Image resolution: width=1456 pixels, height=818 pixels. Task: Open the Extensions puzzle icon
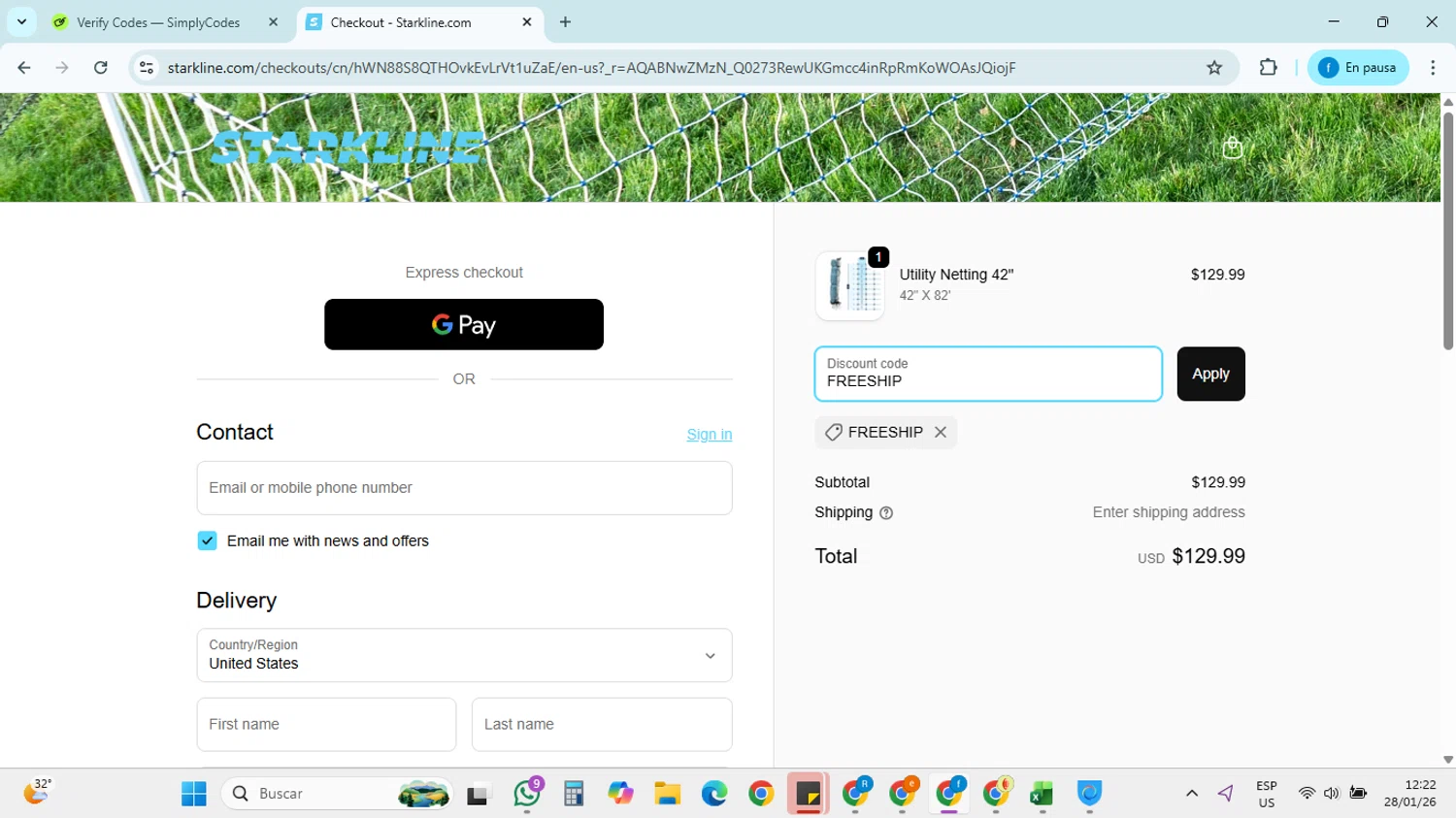[x=1268, y=68]
